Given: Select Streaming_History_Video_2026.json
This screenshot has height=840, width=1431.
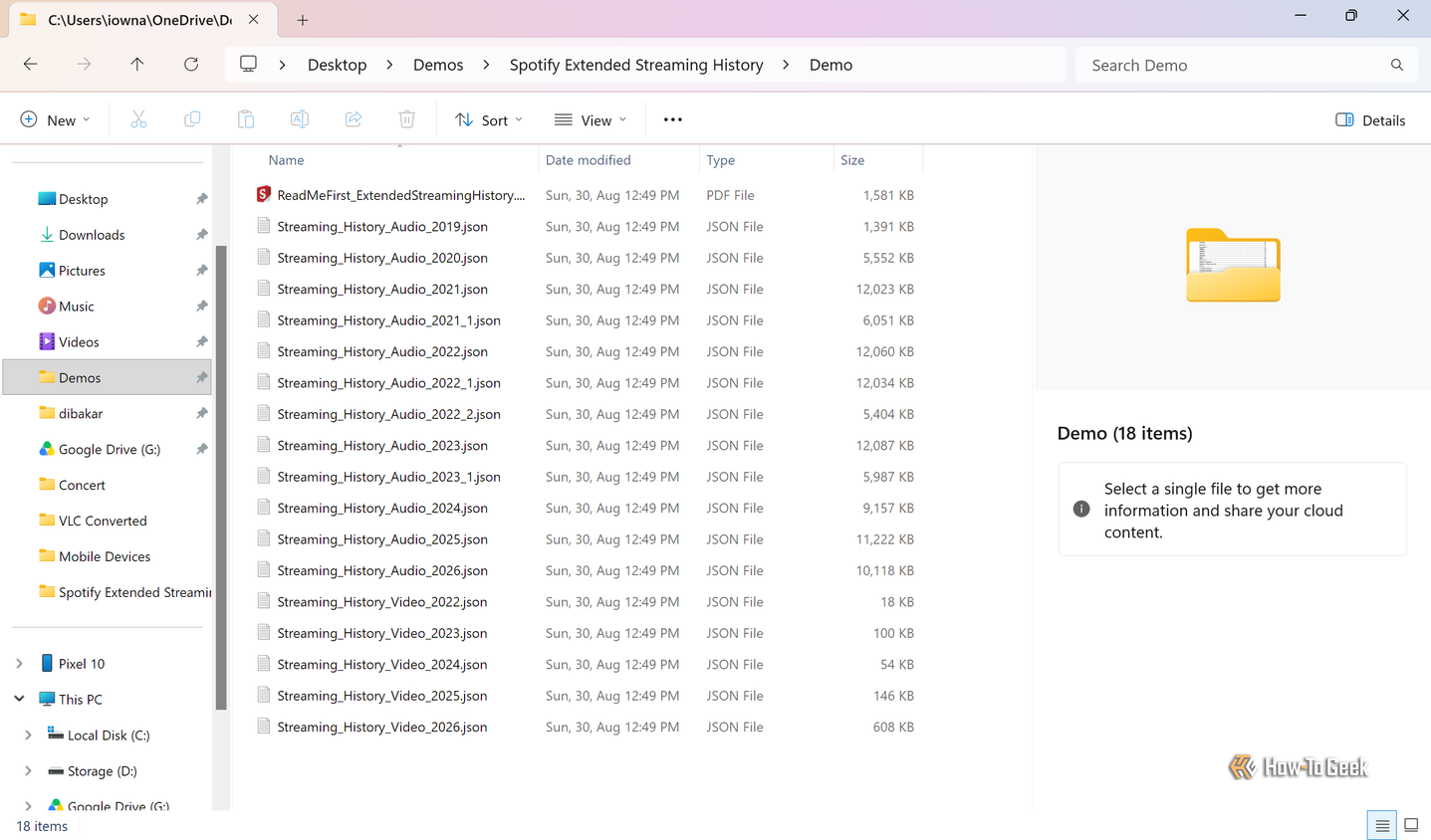Looking at the screenshot, I should click(382, 727).
